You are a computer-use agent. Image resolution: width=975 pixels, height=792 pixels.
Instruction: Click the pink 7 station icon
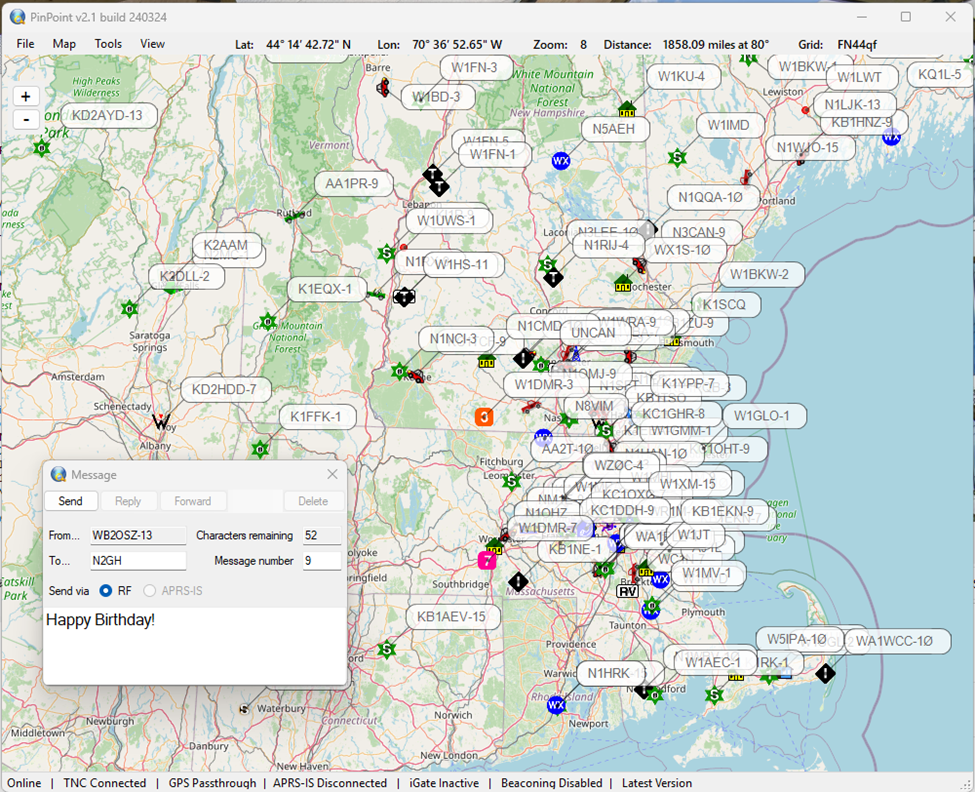coord(487,560)
